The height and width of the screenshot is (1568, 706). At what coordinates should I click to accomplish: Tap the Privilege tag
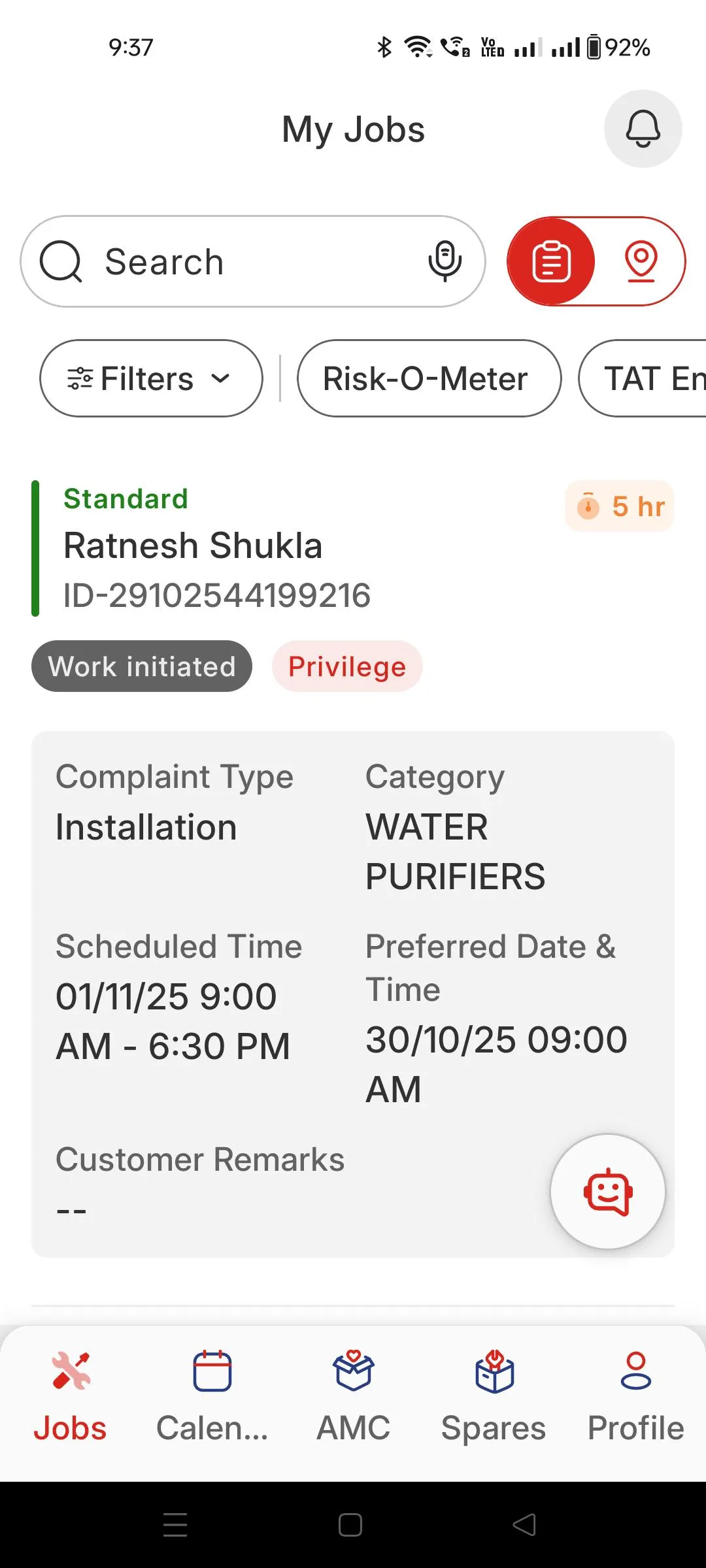click(x=347, y=666)
